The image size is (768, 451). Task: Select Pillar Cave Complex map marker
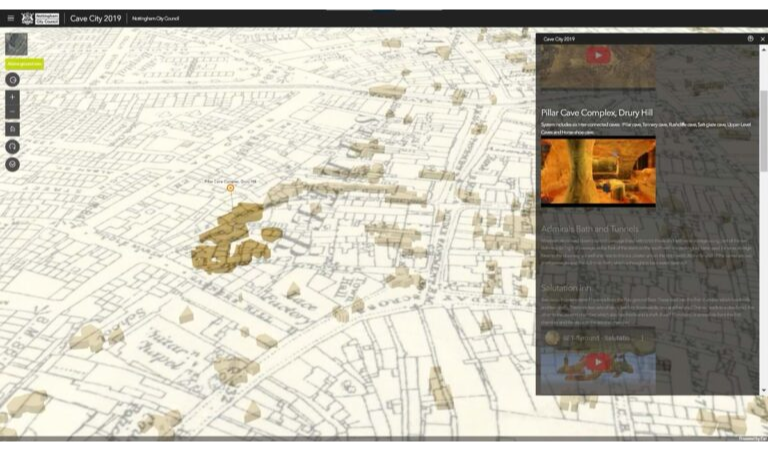pyautogui.click(x=230, y=188)
